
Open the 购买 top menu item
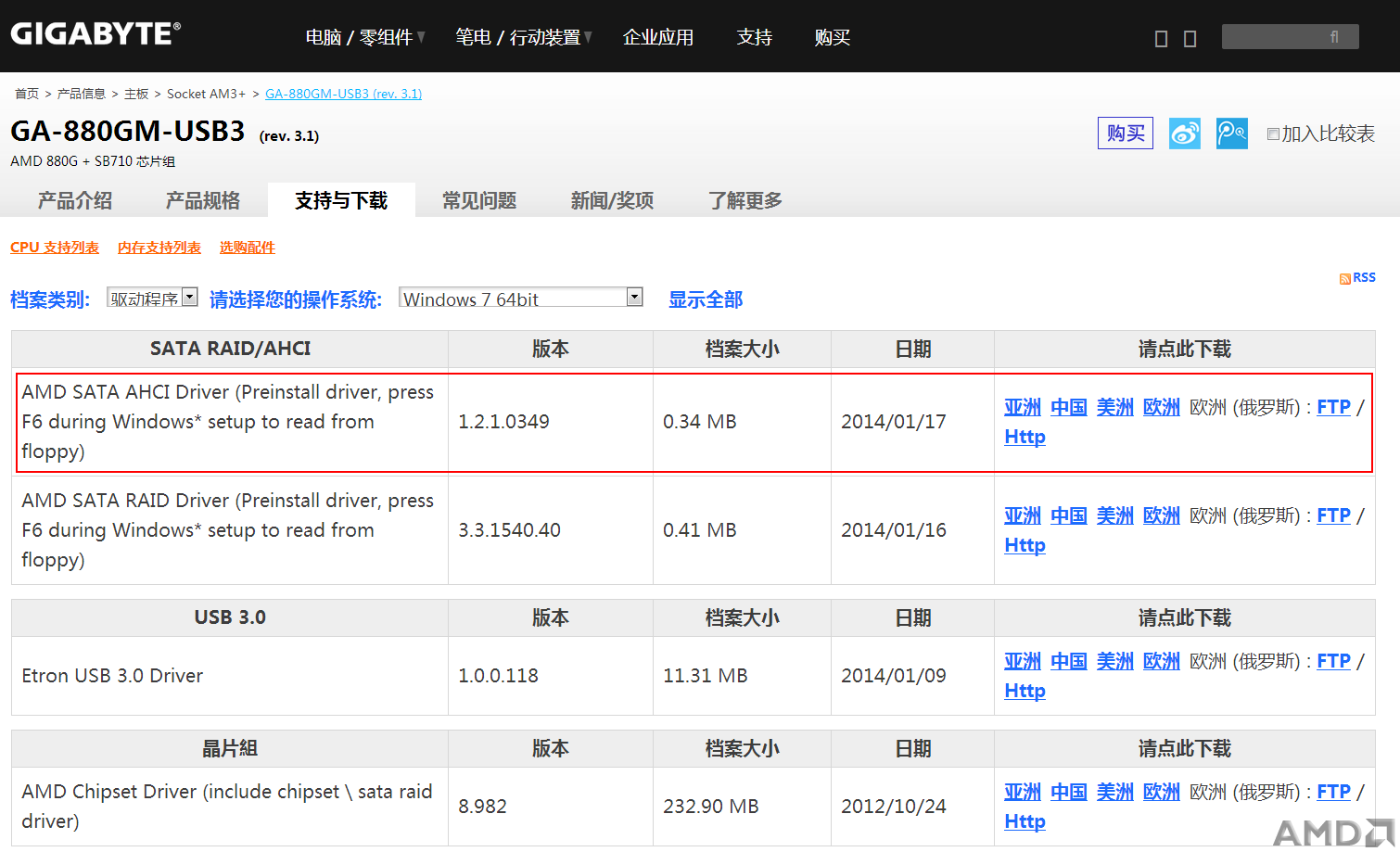pyautogui.click(x=833, y=37)
